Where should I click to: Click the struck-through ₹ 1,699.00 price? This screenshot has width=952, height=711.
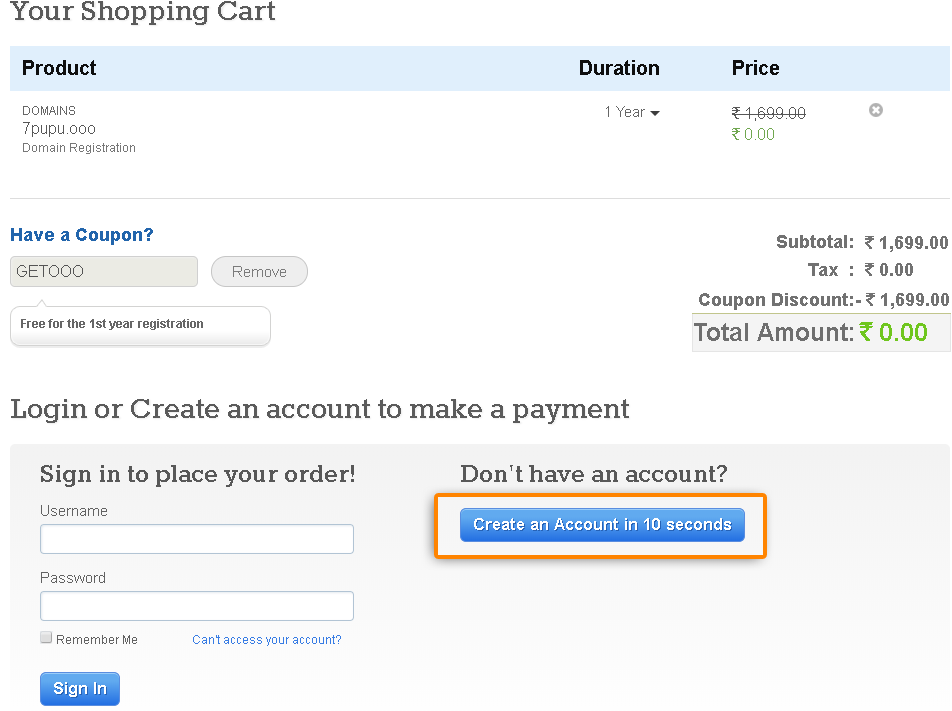[768, 114]
